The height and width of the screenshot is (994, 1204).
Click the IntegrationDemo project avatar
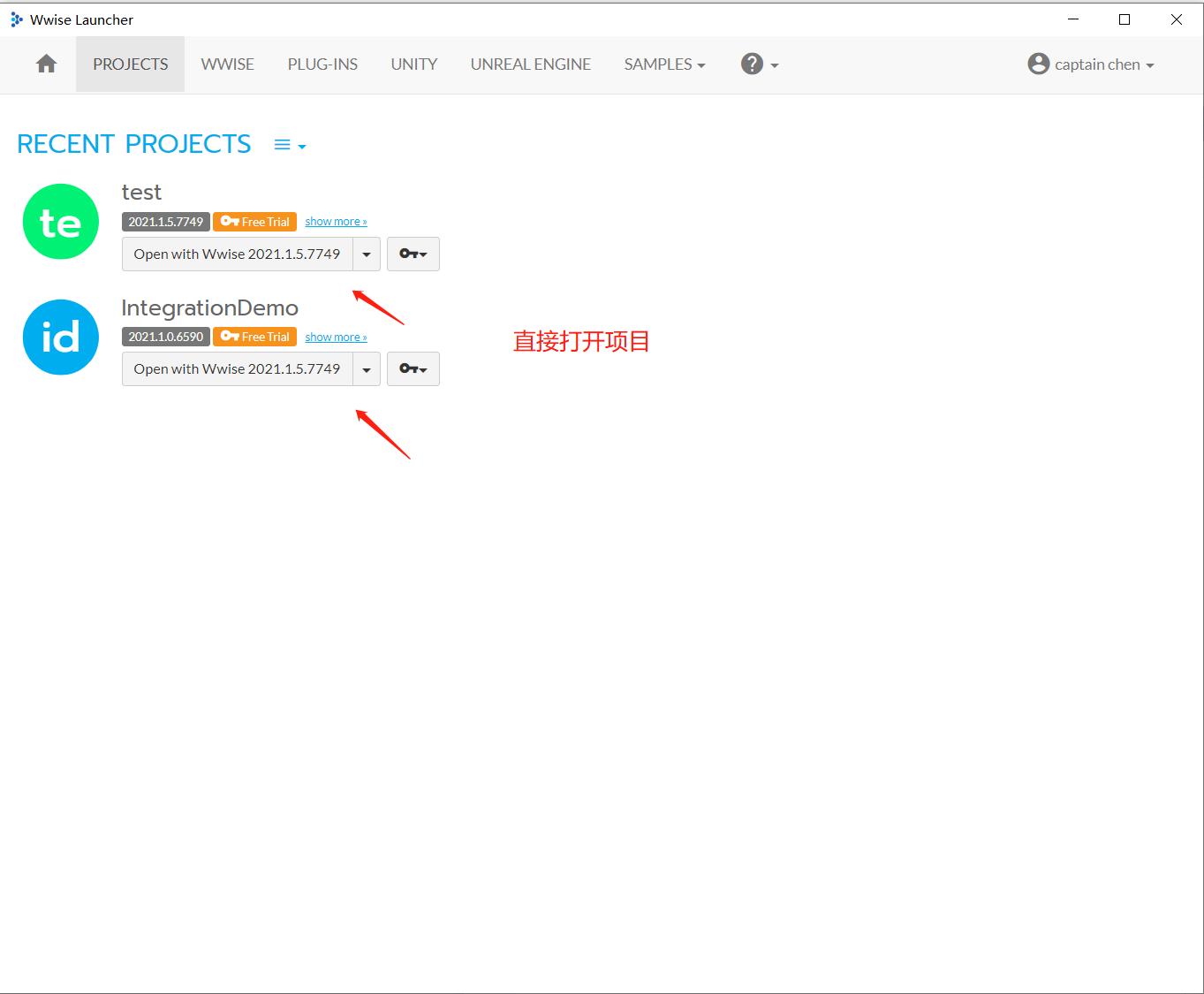[60, 337]
